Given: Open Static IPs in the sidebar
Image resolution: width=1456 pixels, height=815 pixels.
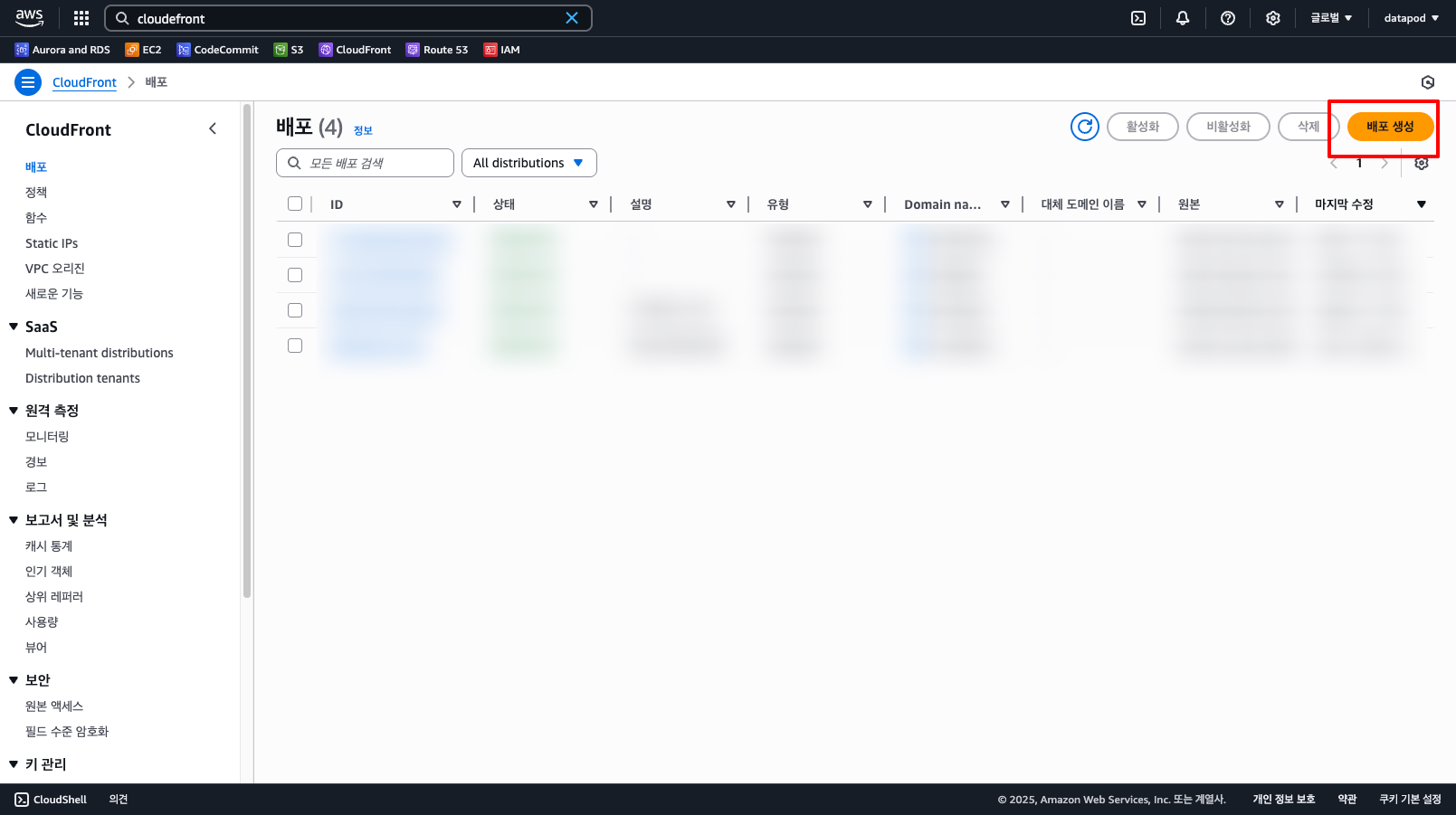Looking at the screenshot, I should coord(52,243).
